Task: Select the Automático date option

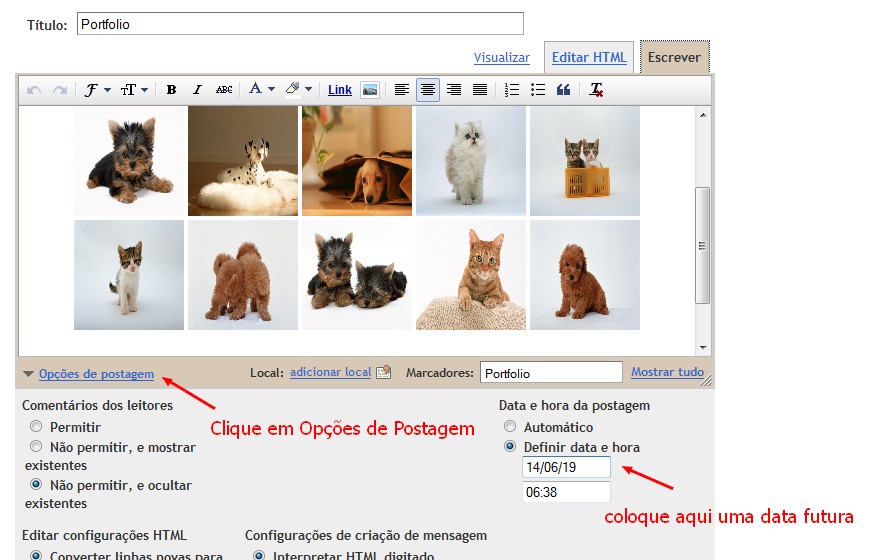Action: tap(510, 426)
